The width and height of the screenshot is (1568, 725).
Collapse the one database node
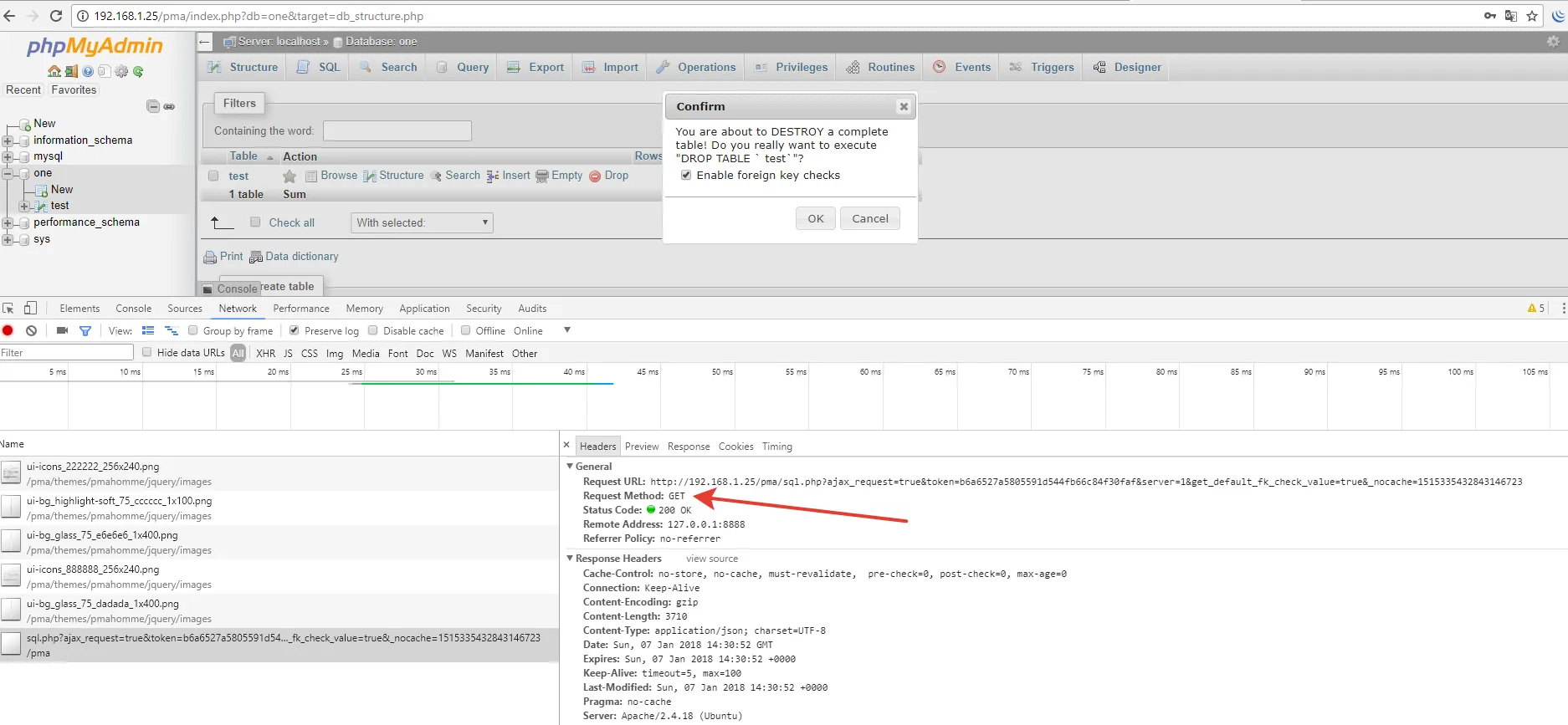tap(8, 173)
